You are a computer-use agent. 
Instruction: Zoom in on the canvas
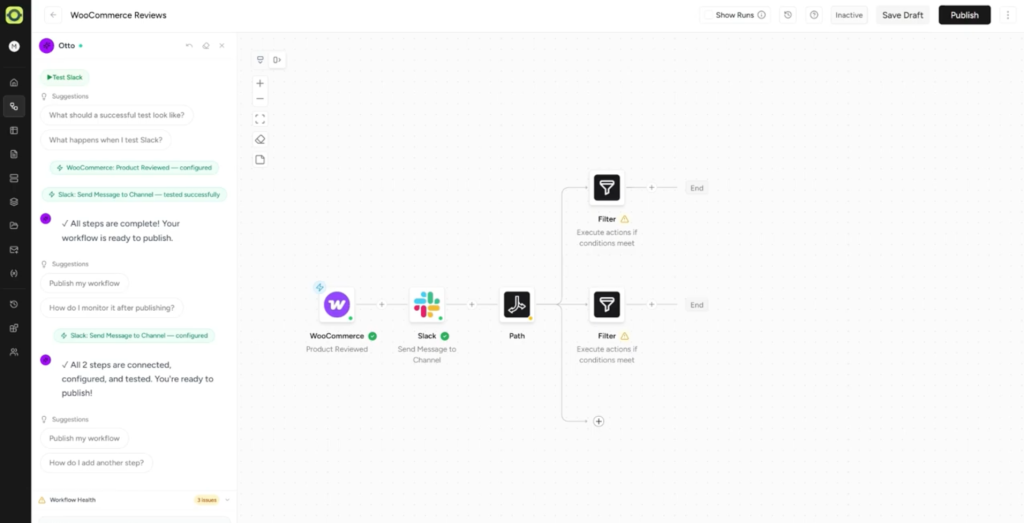coord(260,84)
